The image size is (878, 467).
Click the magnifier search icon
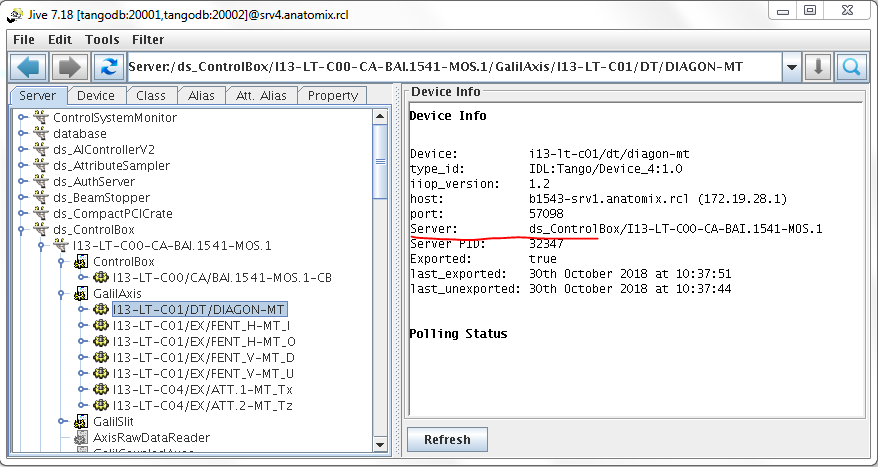click(851, 68)
